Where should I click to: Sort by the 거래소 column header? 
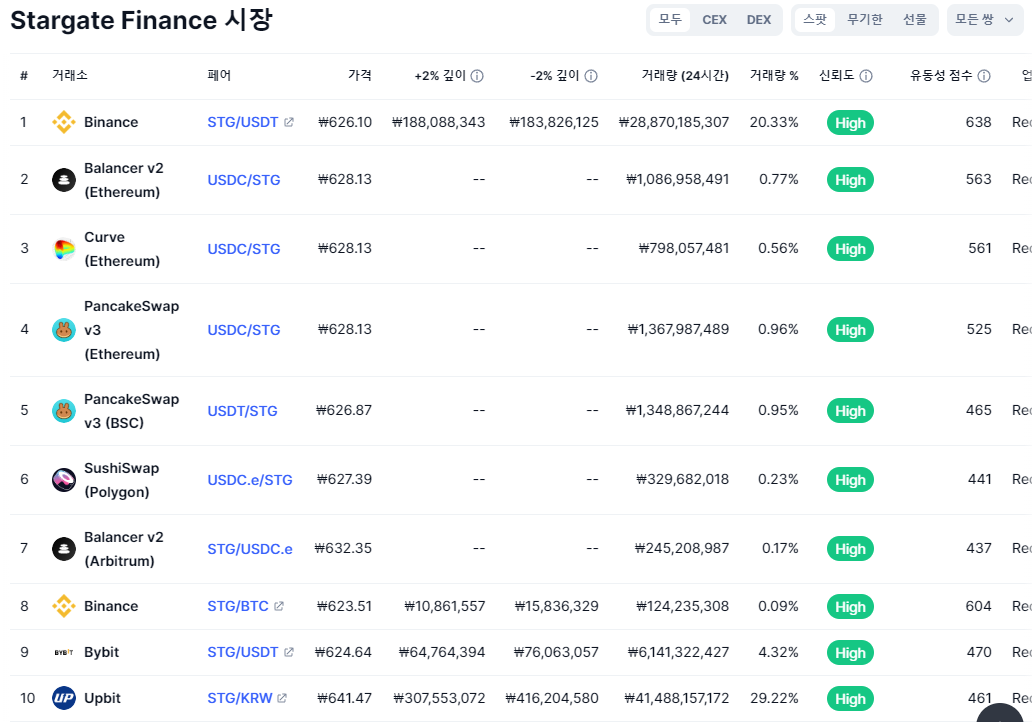pos(70,76)
